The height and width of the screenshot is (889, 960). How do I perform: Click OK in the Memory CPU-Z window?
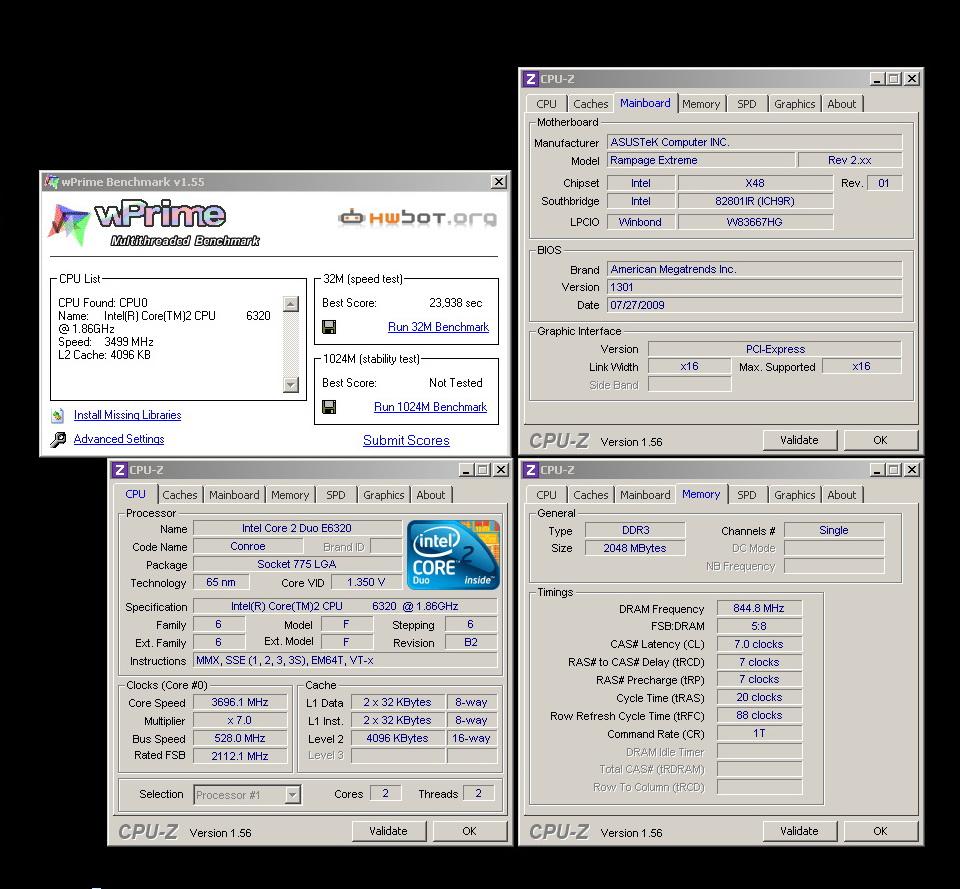click(x=880, y=831)
